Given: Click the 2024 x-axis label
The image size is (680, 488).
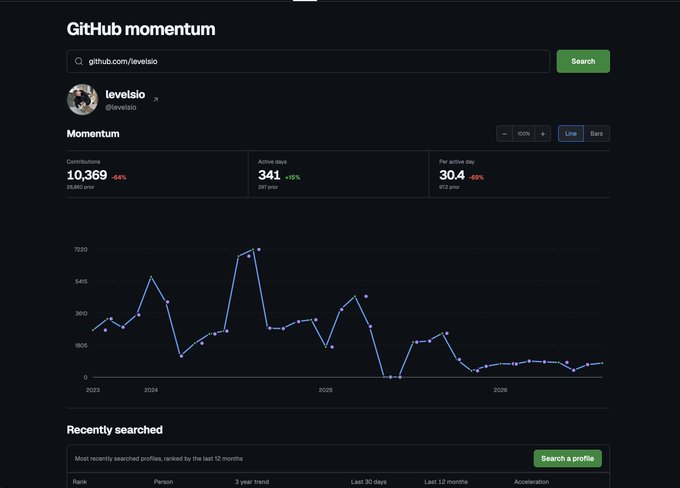Looking at the screenshot, I should coord(151,390).
